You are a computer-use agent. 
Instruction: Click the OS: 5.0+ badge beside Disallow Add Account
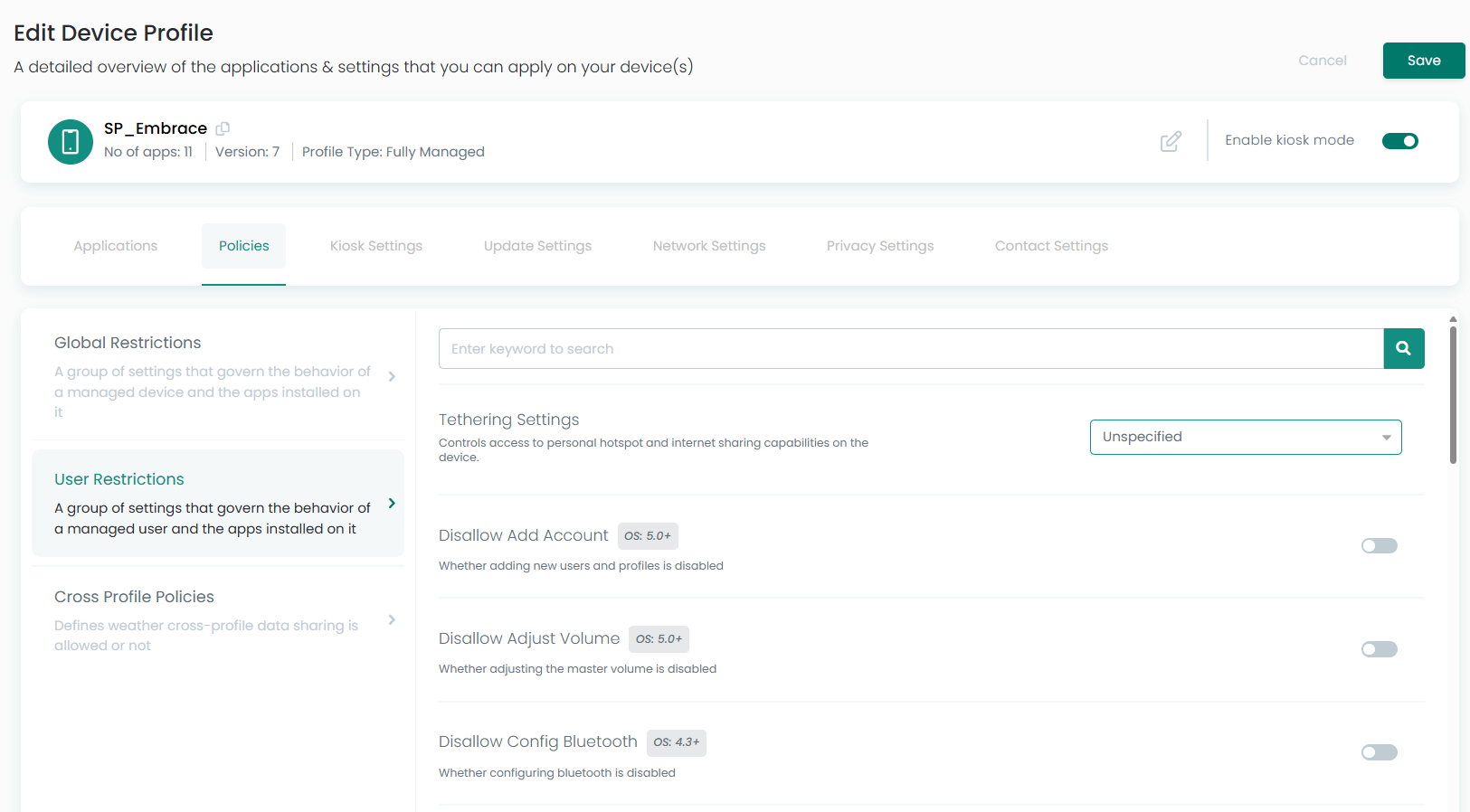pos(648,536)
